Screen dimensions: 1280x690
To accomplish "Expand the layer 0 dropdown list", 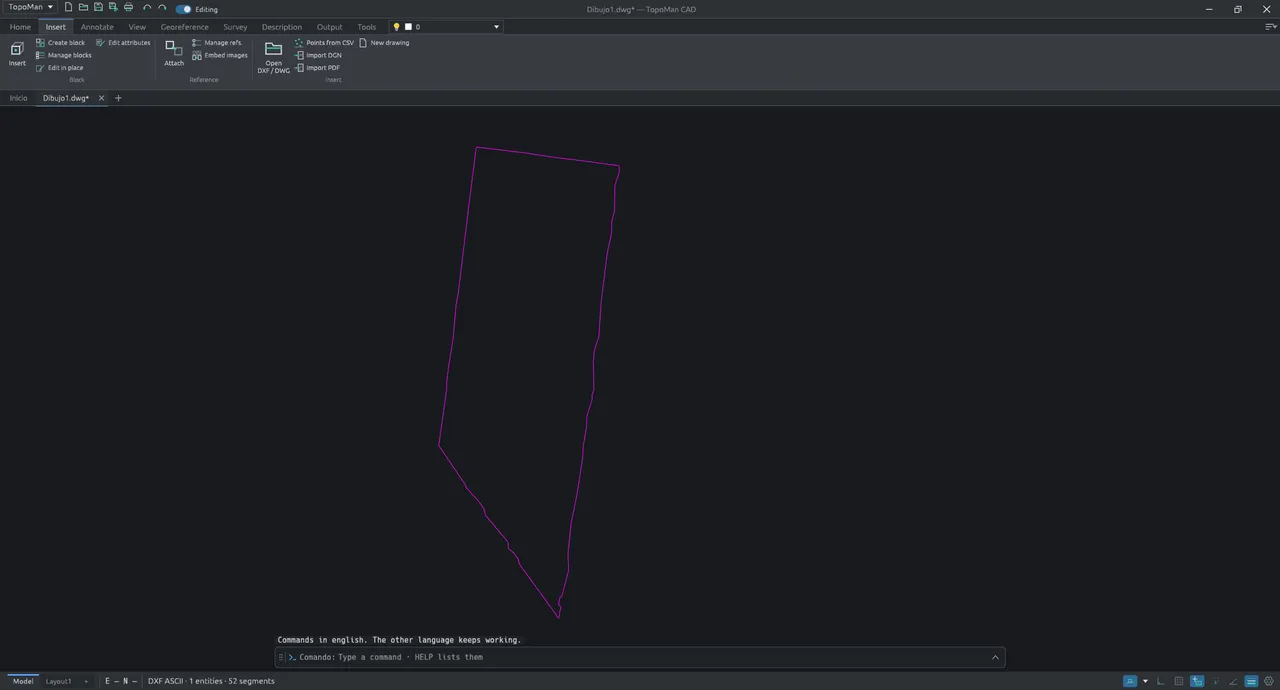I will point(496,27).
